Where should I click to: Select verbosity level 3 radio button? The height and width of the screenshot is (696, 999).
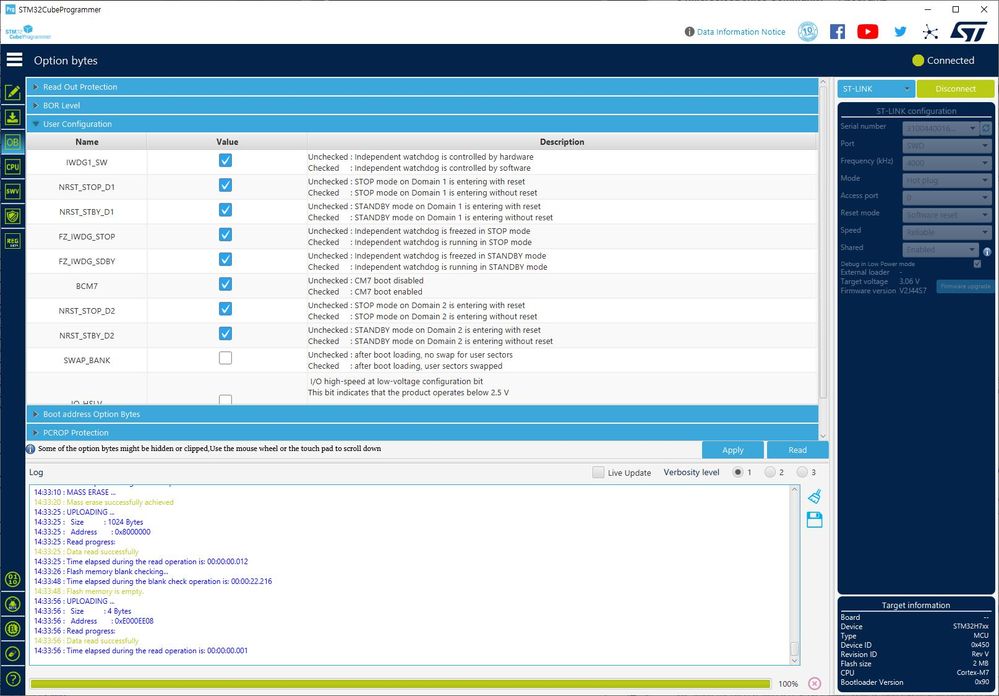click(x=801, y=472)
